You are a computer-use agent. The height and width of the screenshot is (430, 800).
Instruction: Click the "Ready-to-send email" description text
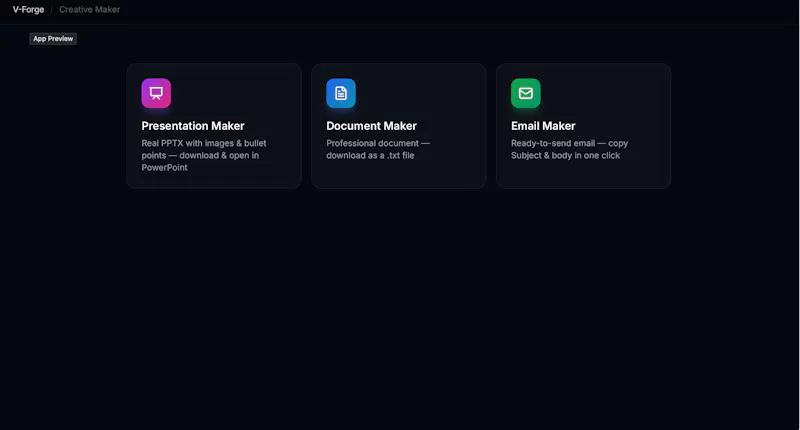[x=569, y=149]
